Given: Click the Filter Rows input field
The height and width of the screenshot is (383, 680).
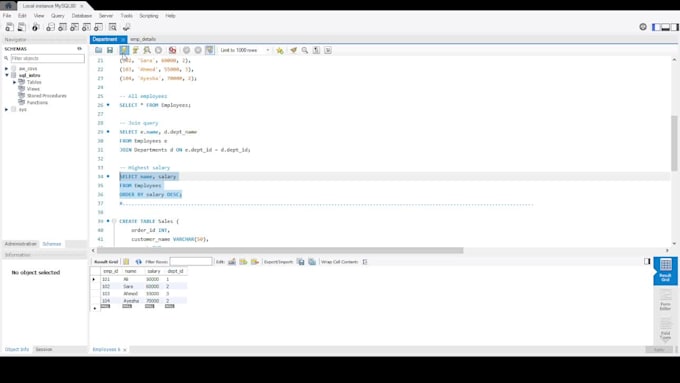Looking at the screenshot, I should click(x=191, y=262).
